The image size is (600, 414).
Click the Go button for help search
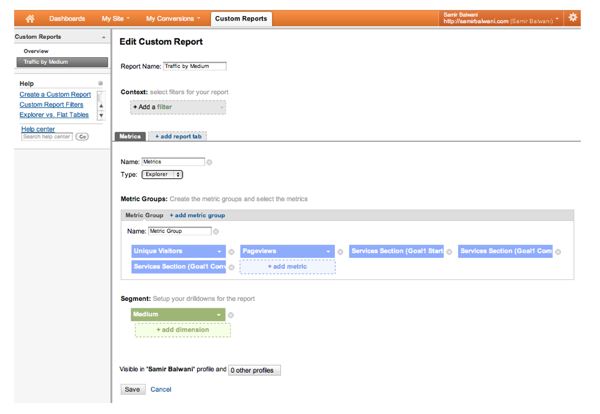point(82,137)
